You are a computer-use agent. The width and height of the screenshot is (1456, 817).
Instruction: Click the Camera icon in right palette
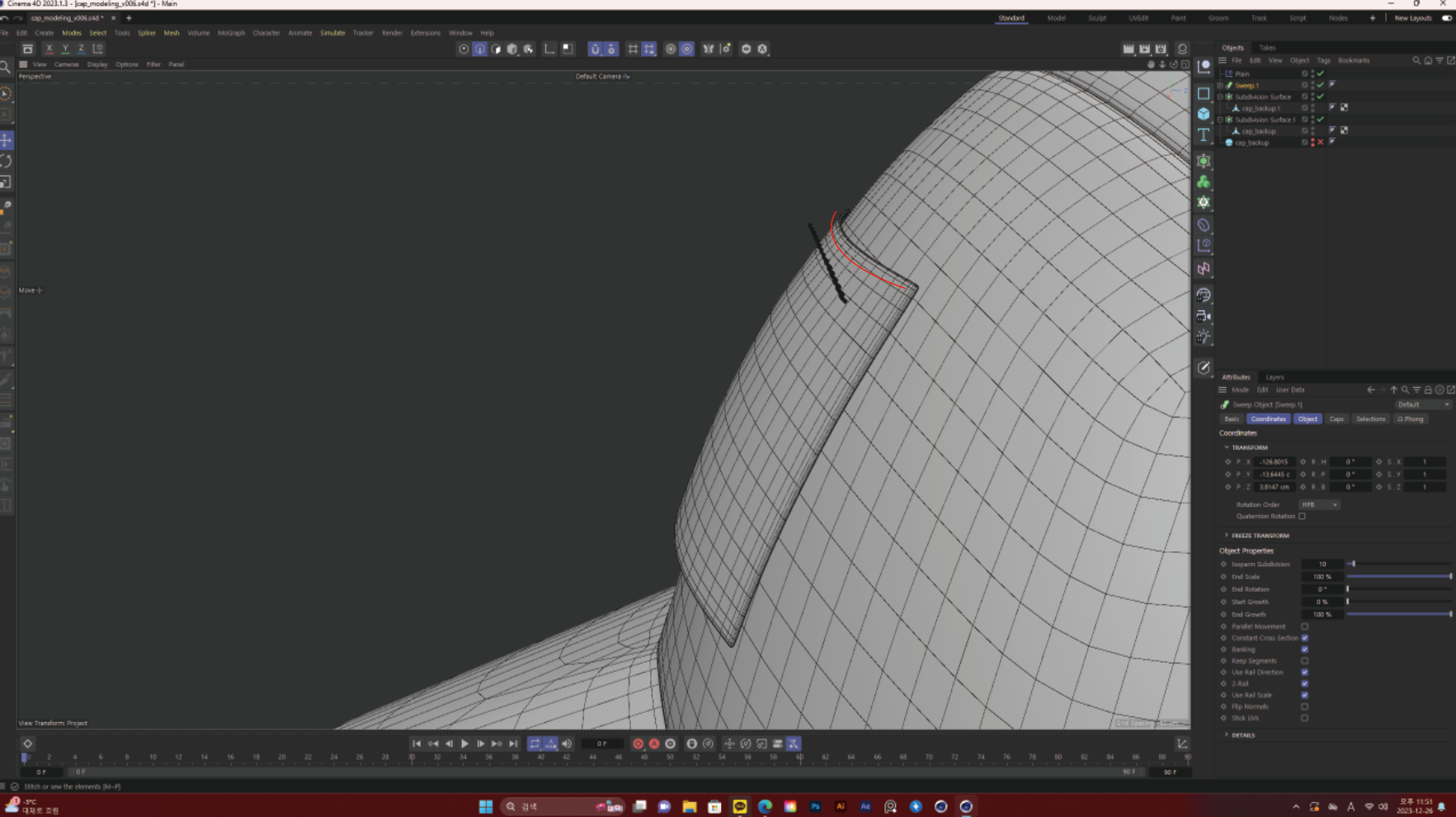tap(1204, 316)
